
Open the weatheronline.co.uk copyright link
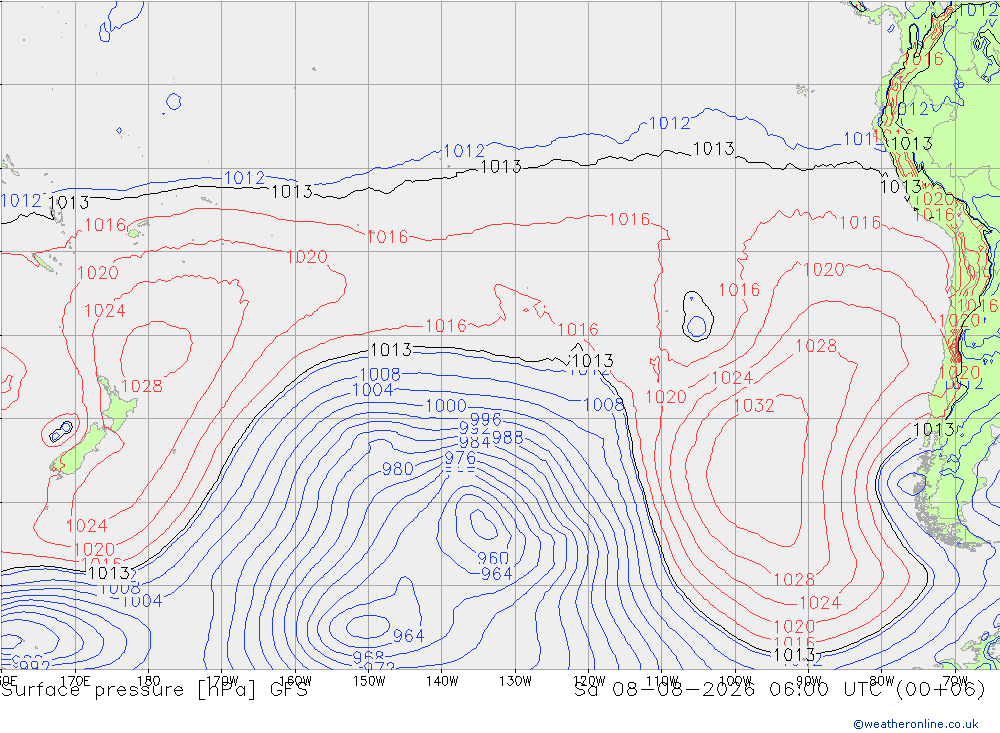tap(916, 724)
